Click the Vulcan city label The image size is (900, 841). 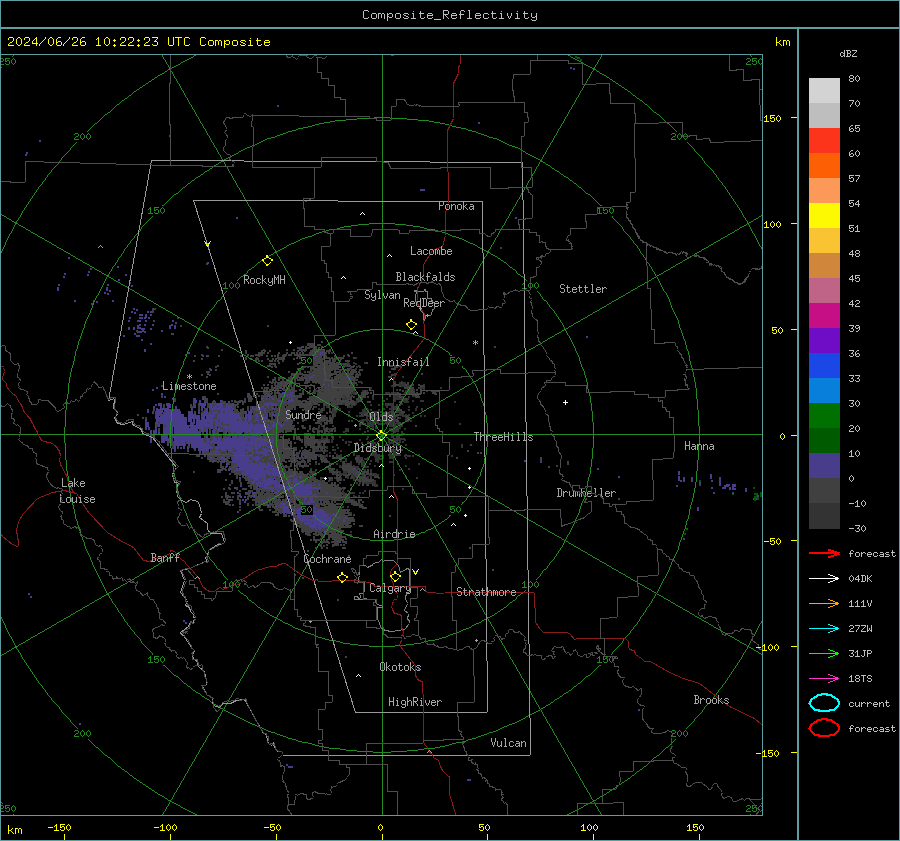[509, 743]
